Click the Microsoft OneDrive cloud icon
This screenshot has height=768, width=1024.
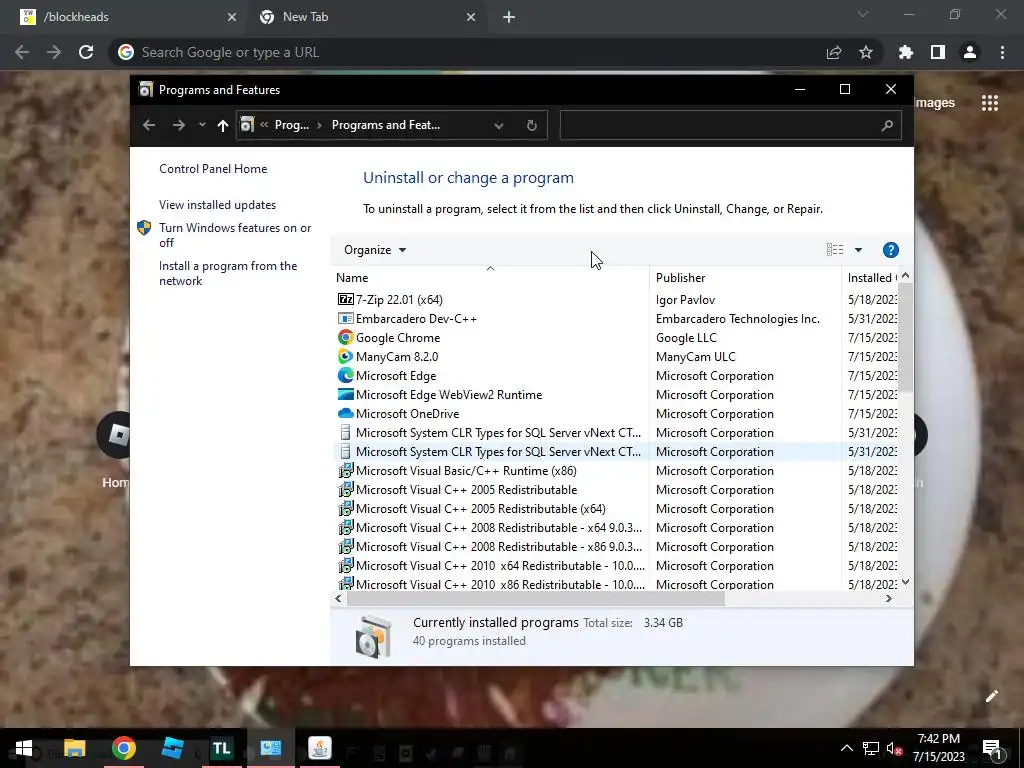pyautogui.click(x=345, y=413)
